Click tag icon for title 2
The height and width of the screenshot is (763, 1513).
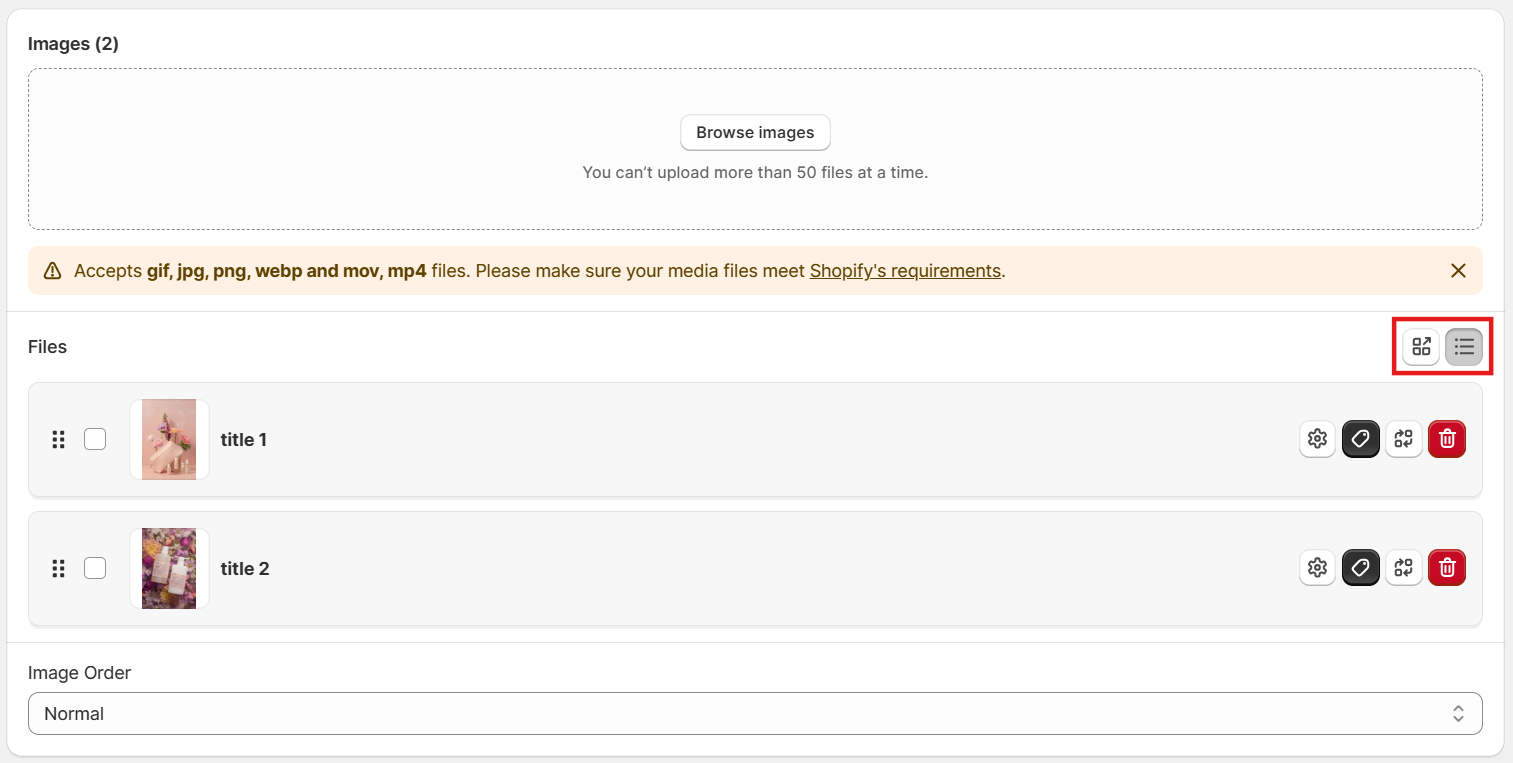coord(1361,568)
